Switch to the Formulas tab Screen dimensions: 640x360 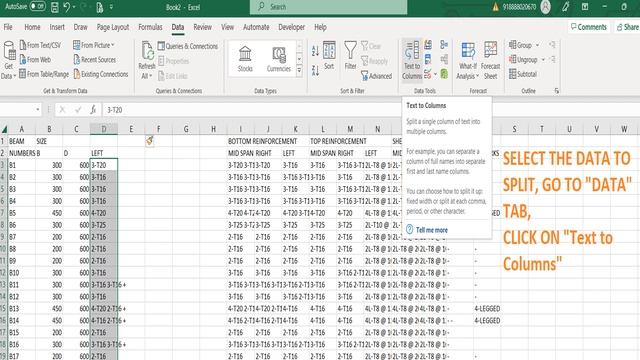150,27
